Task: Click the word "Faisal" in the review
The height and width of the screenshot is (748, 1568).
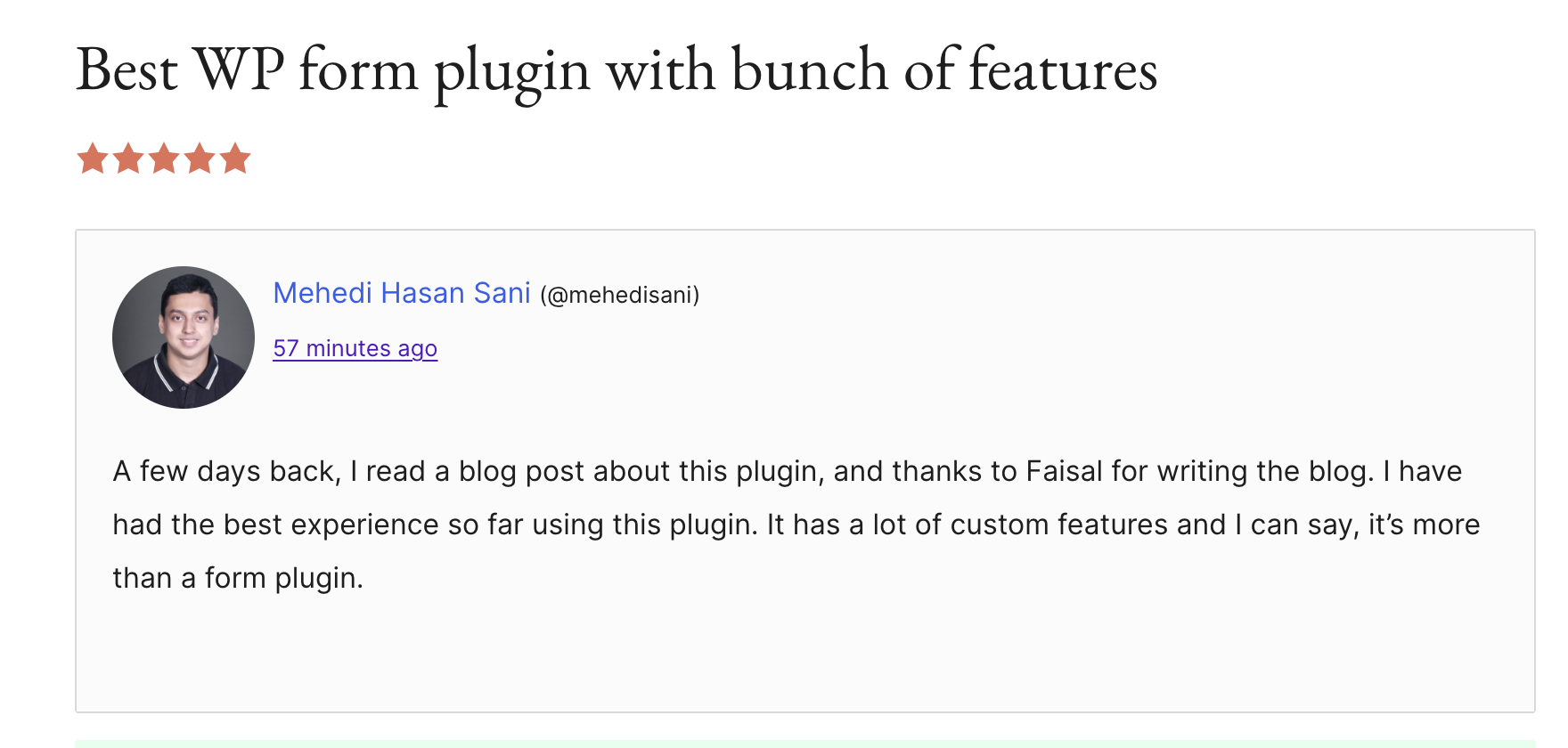Action: (1064, 471)
